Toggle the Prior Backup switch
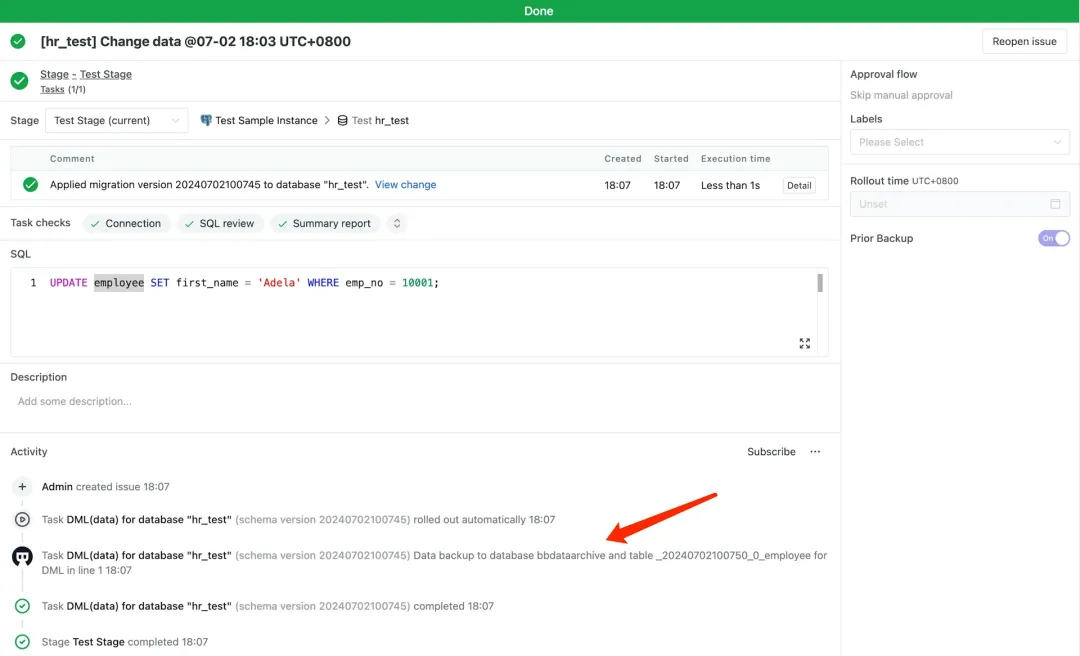The height and width of the screenshot is (656, 1080). tap(1054, 238)
